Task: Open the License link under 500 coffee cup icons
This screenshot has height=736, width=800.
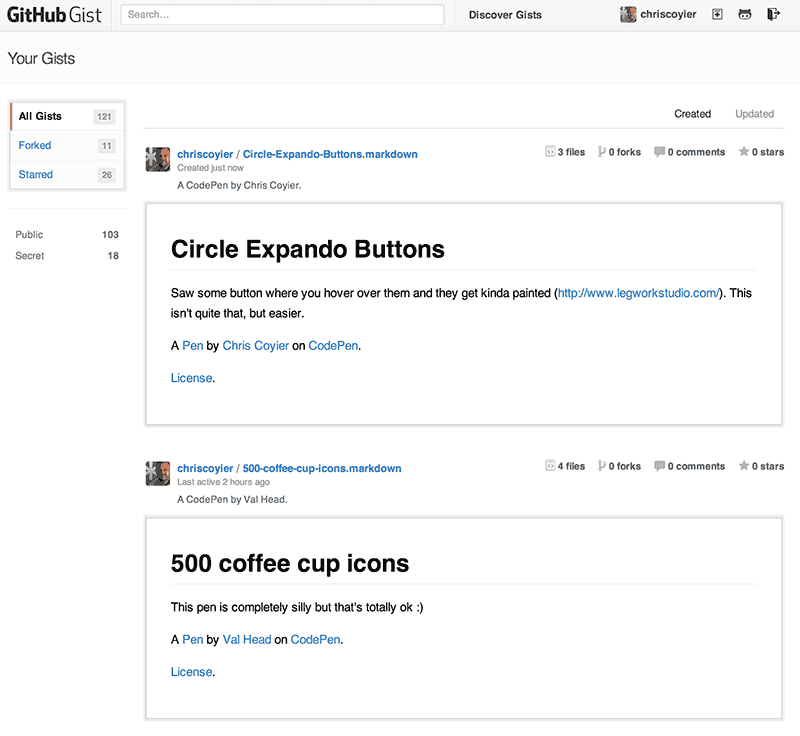Action: 191,671
